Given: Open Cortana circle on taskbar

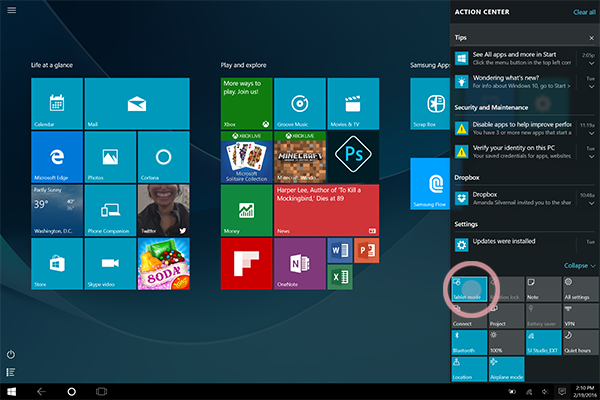Looking at the screenshot, I should 71,392.
